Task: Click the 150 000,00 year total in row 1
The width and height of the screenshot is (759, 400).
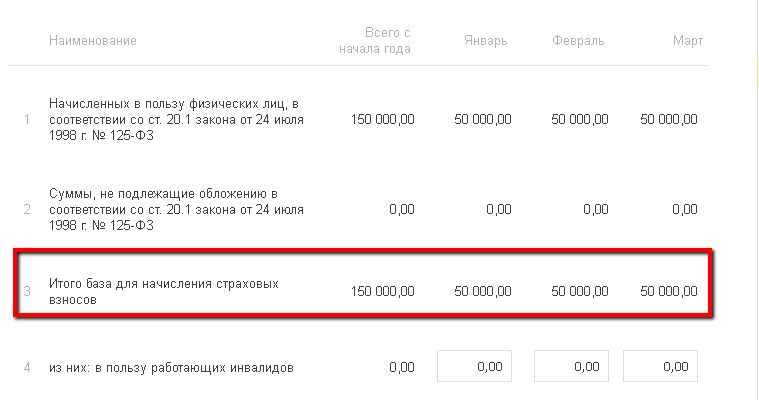Action: 382,119
